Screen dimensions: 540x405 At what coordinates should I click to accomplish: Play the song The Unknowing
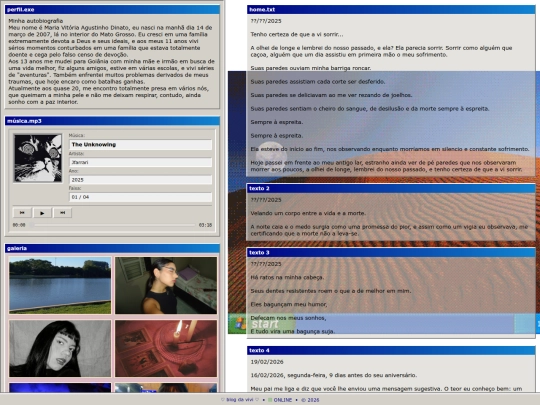(42, 213)
